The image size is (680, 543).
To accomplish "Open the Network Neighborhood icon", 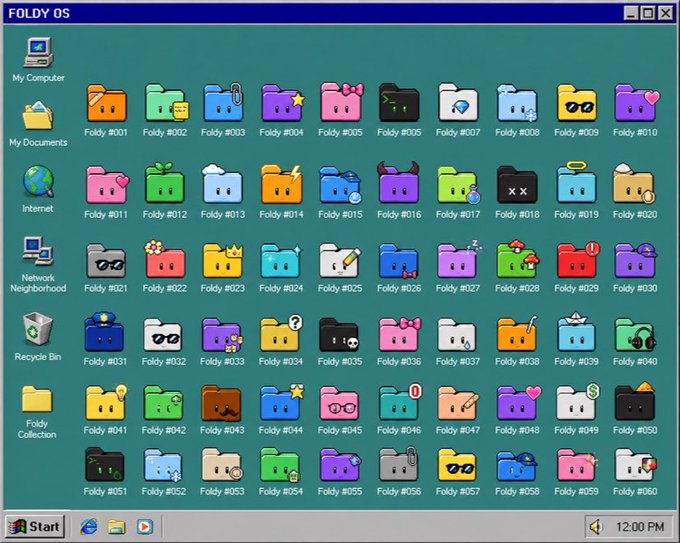I will [x=38, y=251].
